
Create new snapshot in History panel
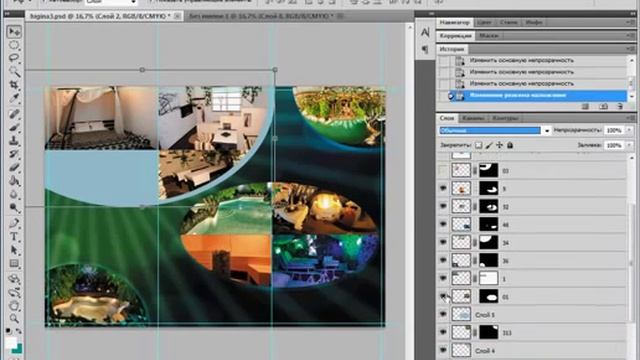pos(603,107)
